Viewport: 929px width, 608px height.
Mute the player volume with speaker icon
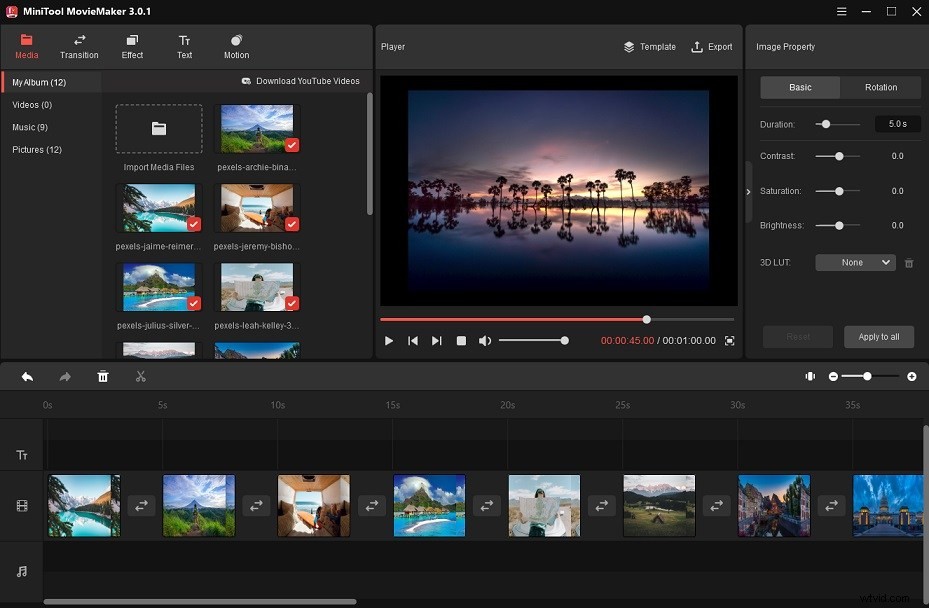click(485, 340)
